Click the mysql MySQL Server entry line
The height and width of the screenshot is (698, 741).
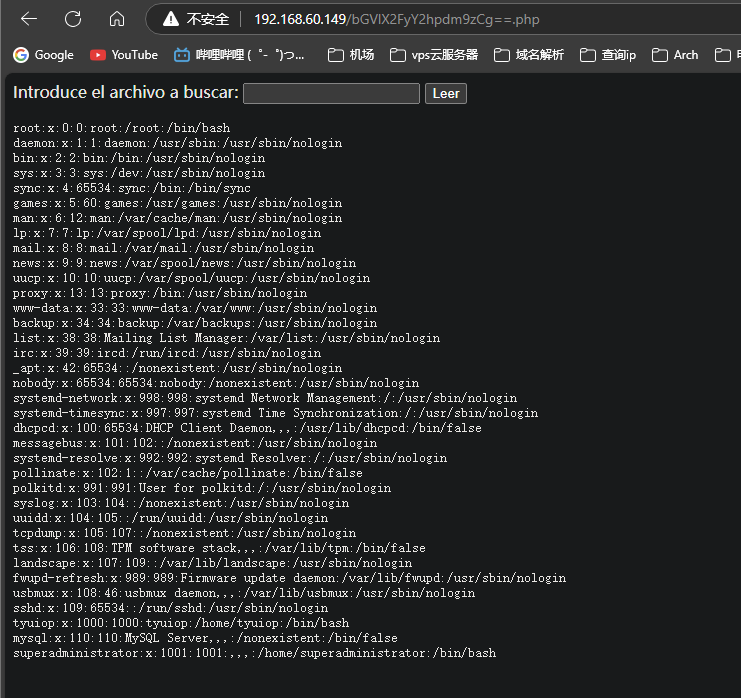pyautogui.click(x=205, y=638)
